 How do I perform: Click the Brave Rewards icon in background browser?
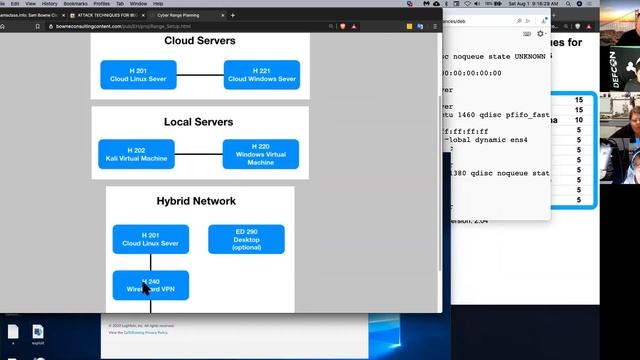pyautogui.click(x=589, y=26)
